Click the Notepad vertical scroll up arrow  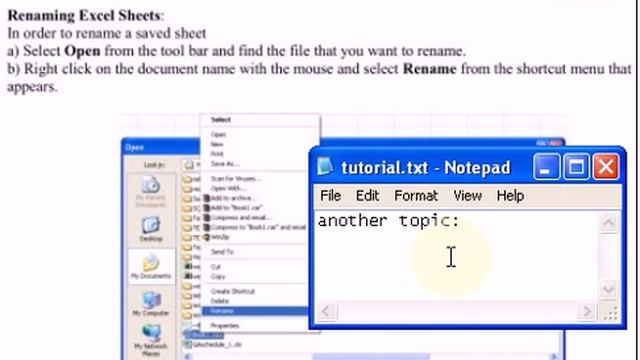608,223
